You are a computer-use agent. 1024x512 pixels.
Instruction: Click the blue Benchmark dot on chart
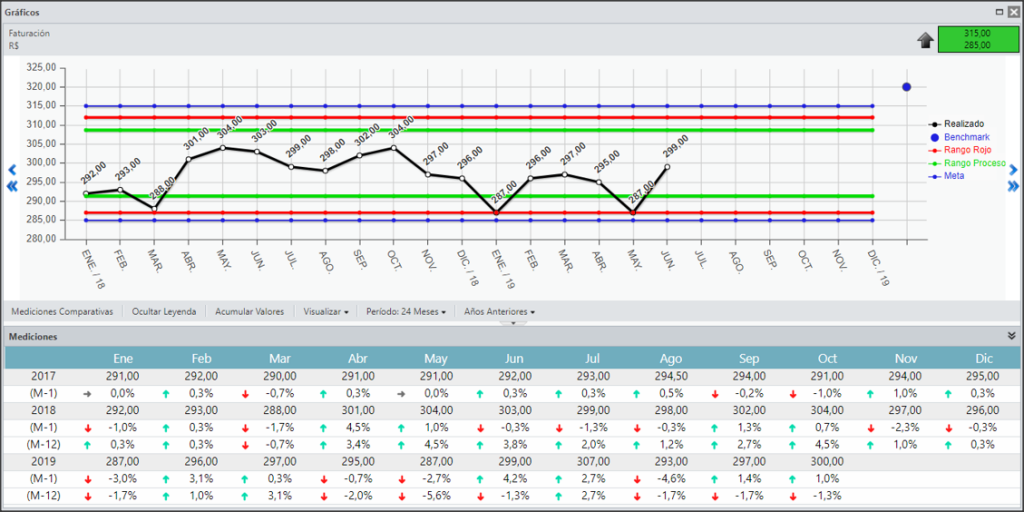point(906,87)
